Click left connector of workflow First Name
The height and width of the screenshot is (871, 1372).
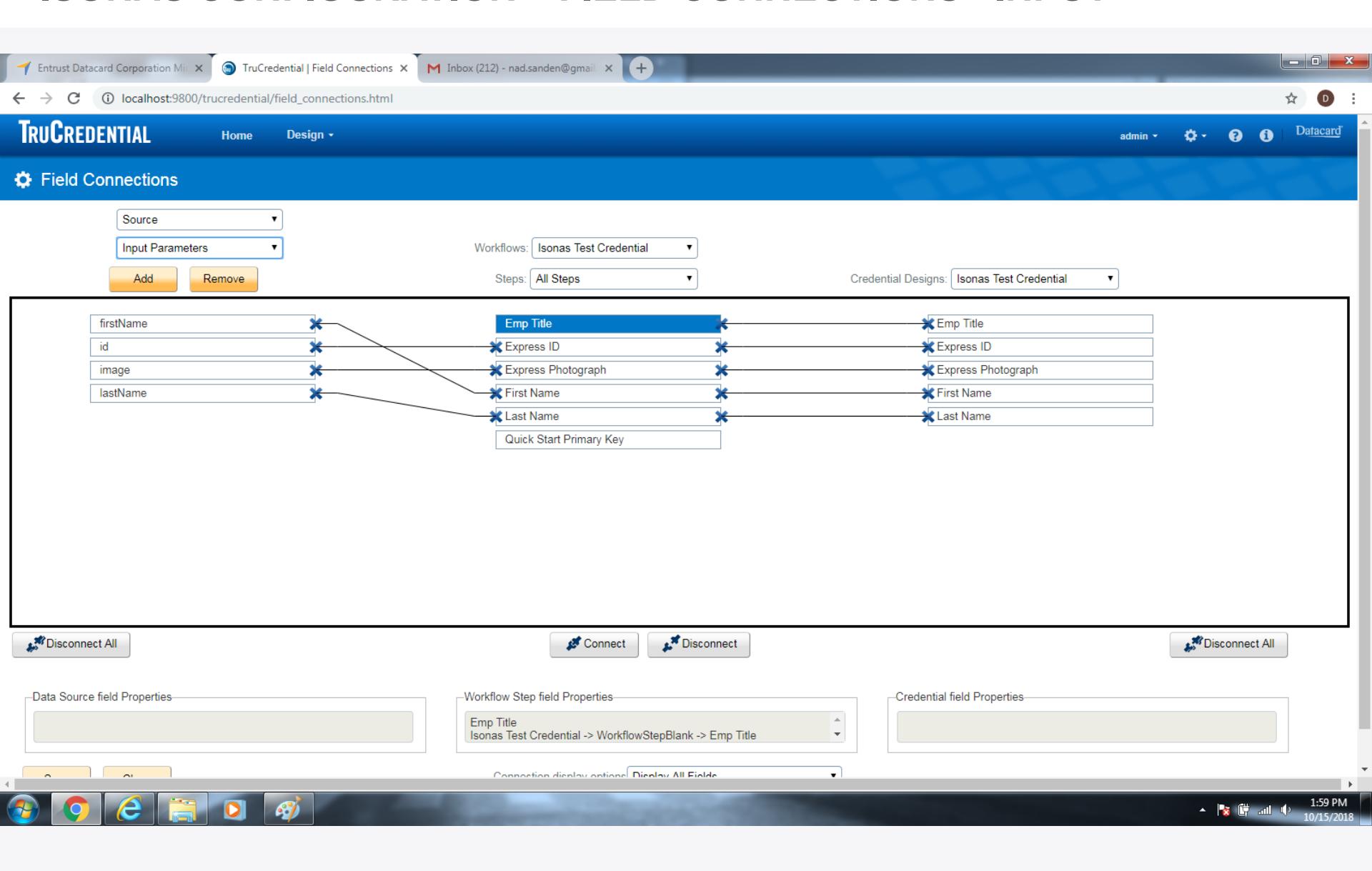496,394
